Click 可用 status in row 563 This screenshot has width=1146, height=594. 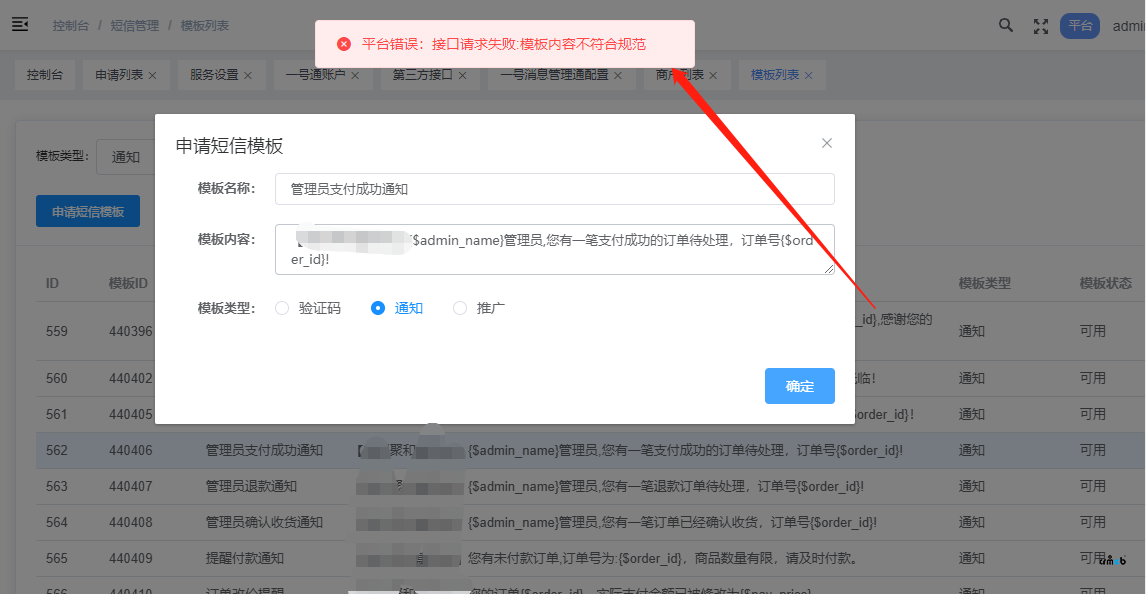point(1093,486)
